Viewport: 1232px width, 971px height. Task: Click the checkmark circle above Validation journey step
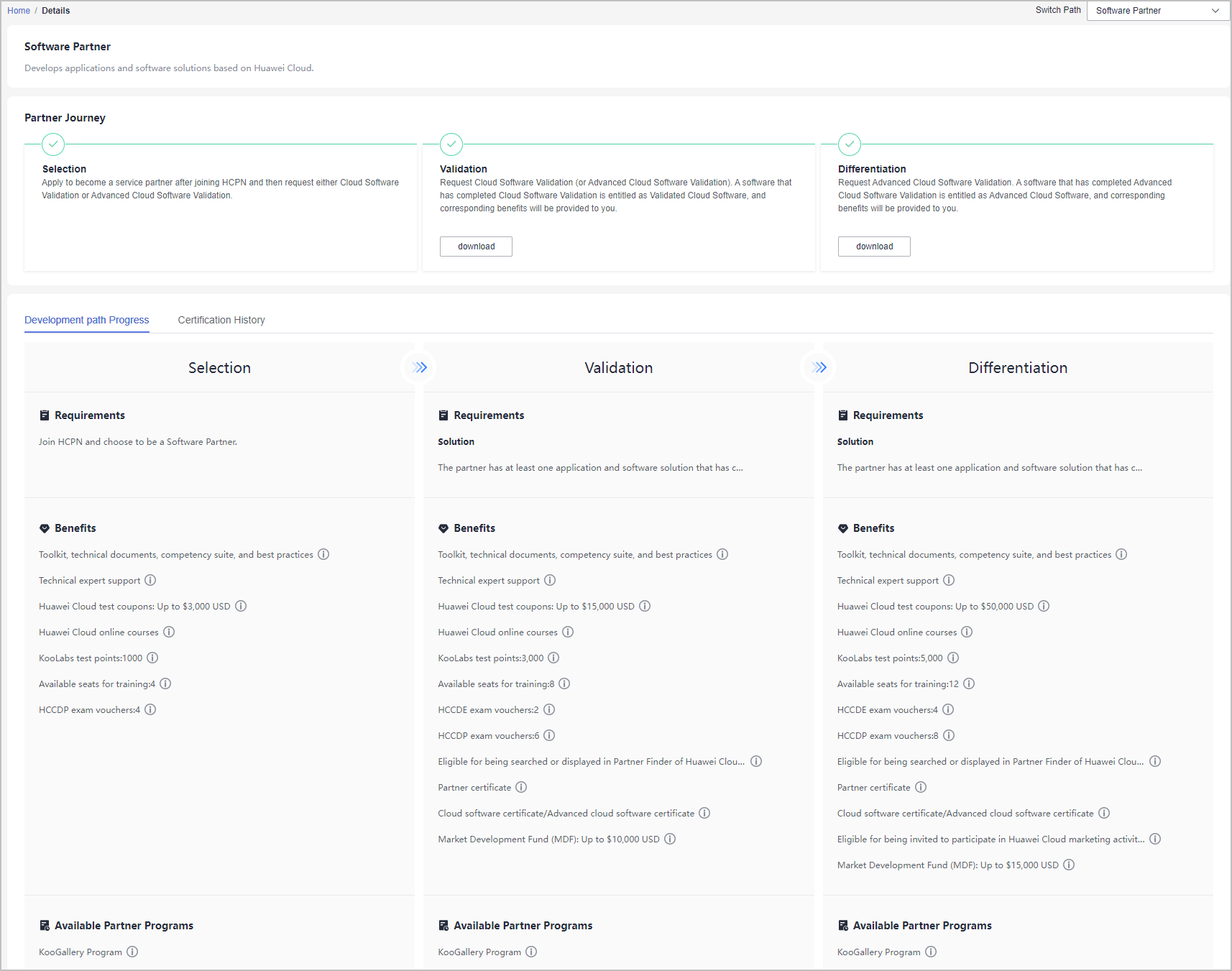click(451, 144)
